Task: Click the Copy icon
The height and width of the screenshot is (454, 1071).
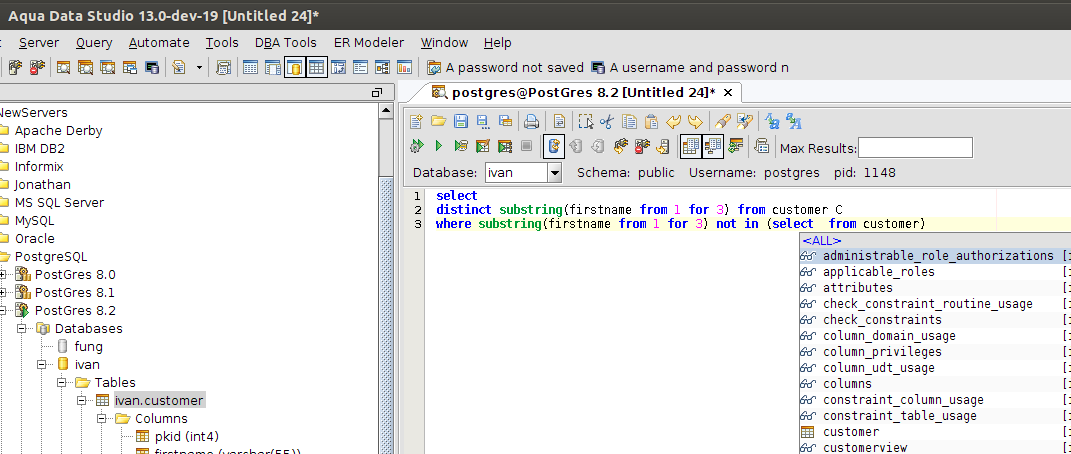Action: 629,122
